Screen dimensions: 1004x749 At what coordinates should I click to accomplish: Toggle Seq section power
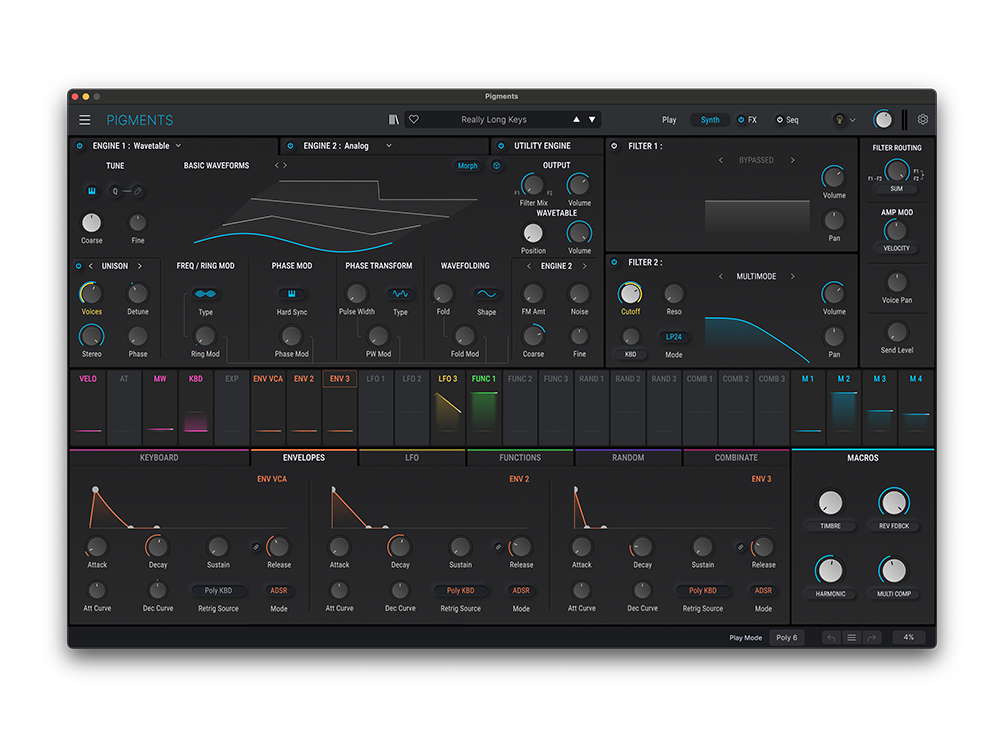tap(779, 120)
